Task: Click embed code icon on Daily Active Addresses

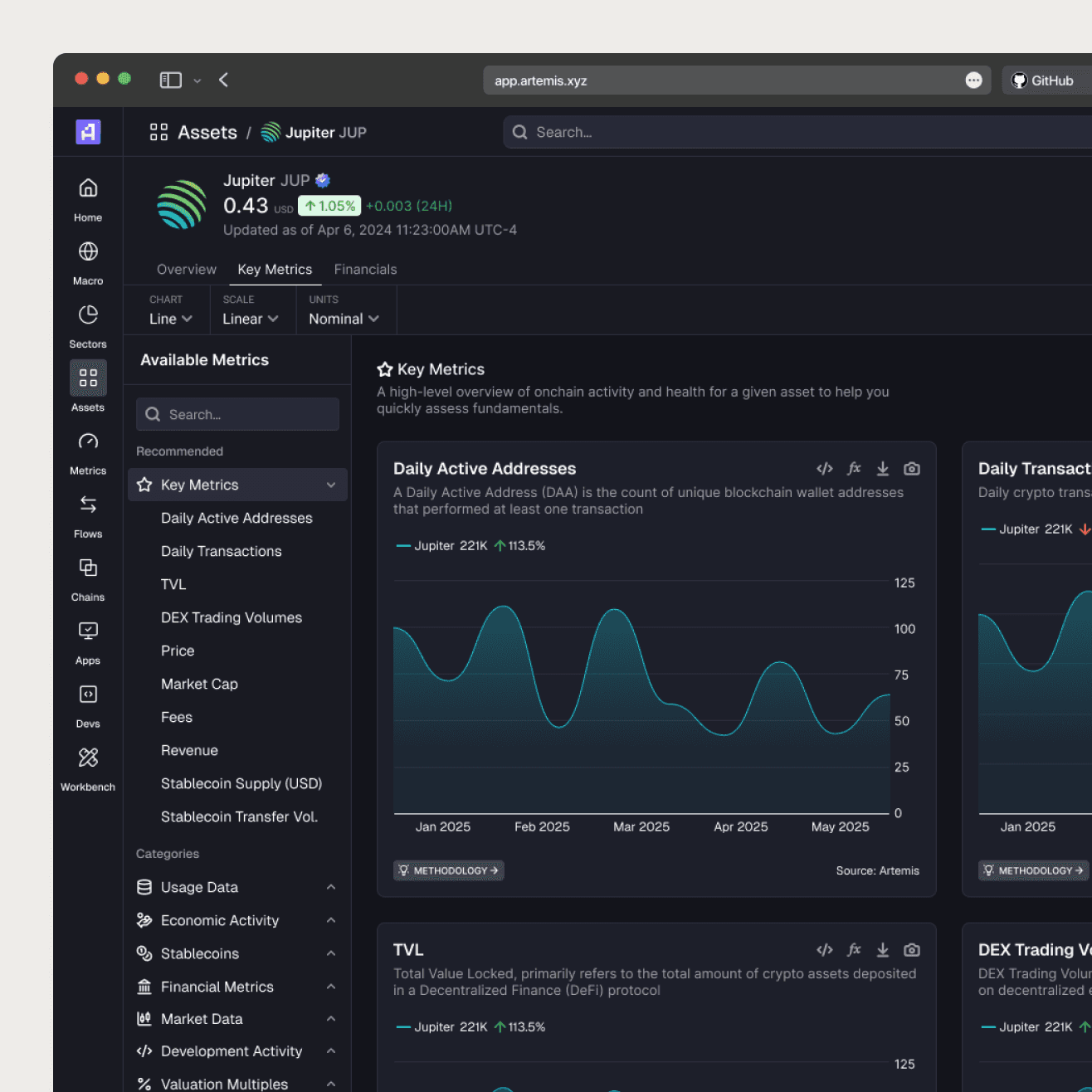Action: (825, 469)
